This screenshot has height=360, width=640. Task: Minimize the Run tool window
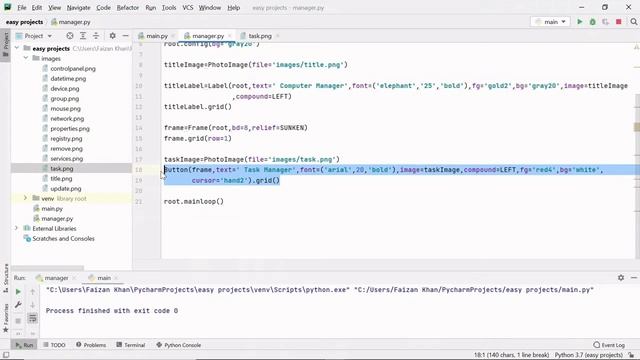click(633, 278)
